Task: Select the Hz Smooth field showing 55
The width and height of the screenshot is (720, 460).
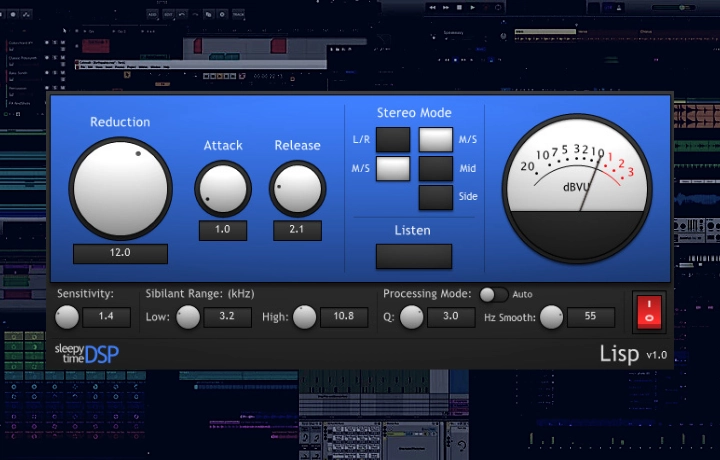Action: point(591,317)
